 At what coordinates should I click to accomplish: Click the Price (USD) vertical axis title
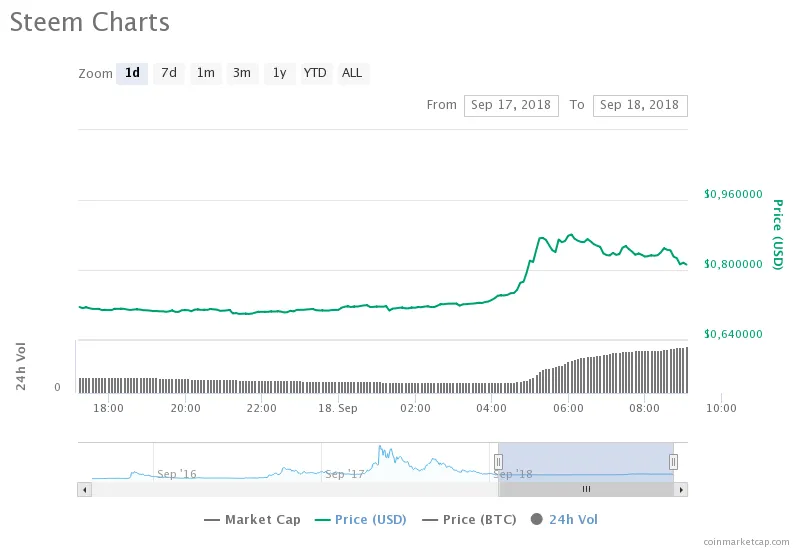[778, 235]
